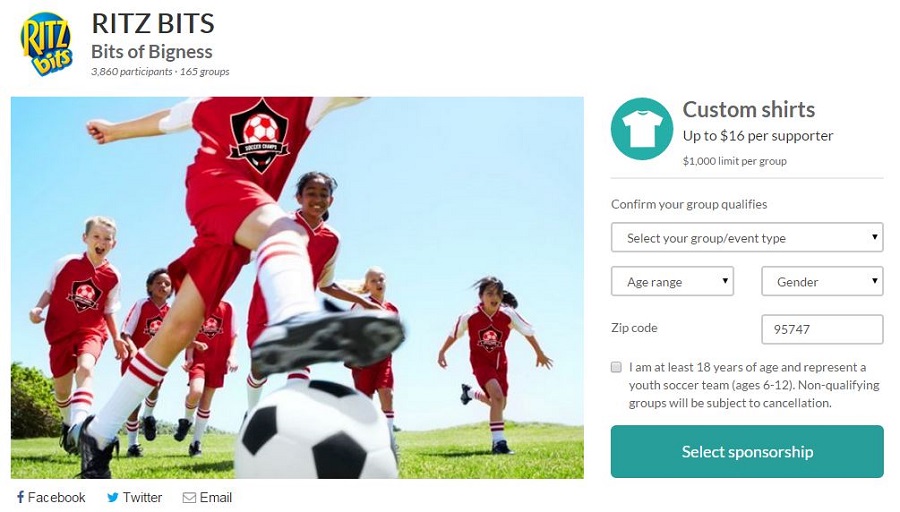
Task: Click the Zip code input field
Action: click(822, 329)
